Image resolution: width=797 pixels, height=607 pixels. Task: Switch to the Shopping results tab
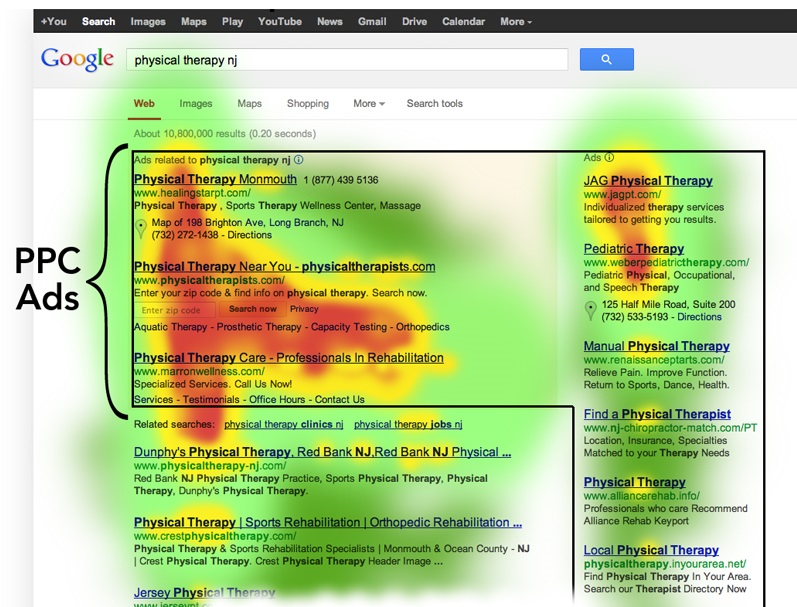(x=308, y=104)
